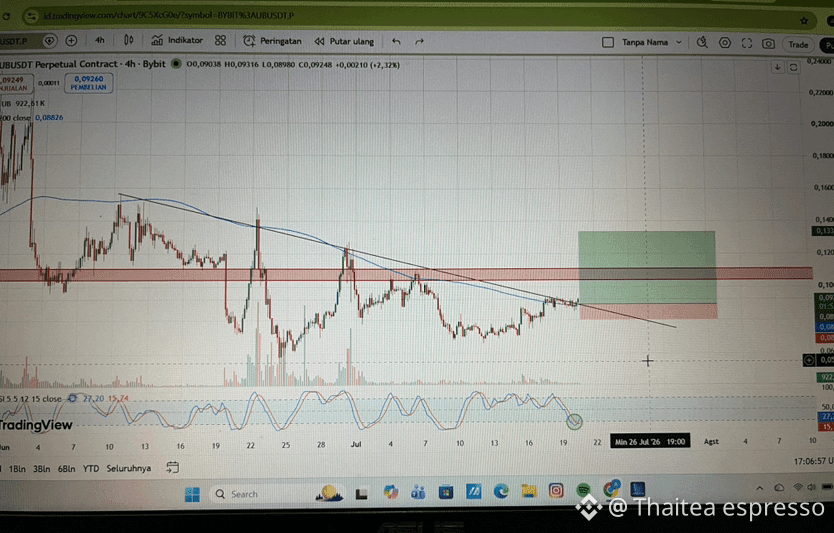Select the 3Bln time range
Image resolution: width=834 pixels, height=533 pixels.
41,469
